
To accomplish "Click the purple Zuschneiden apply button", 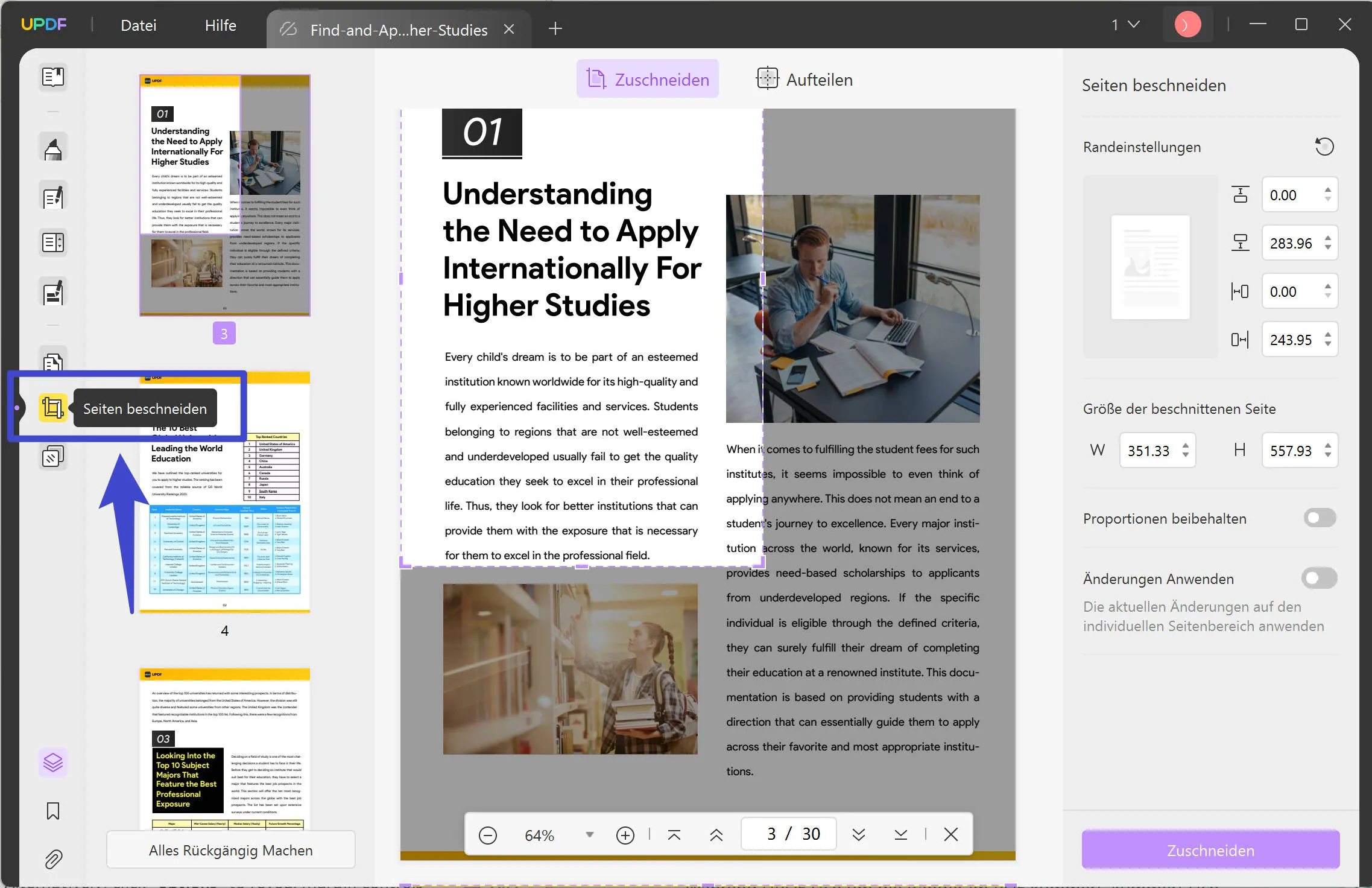I will click(1210, 850).
